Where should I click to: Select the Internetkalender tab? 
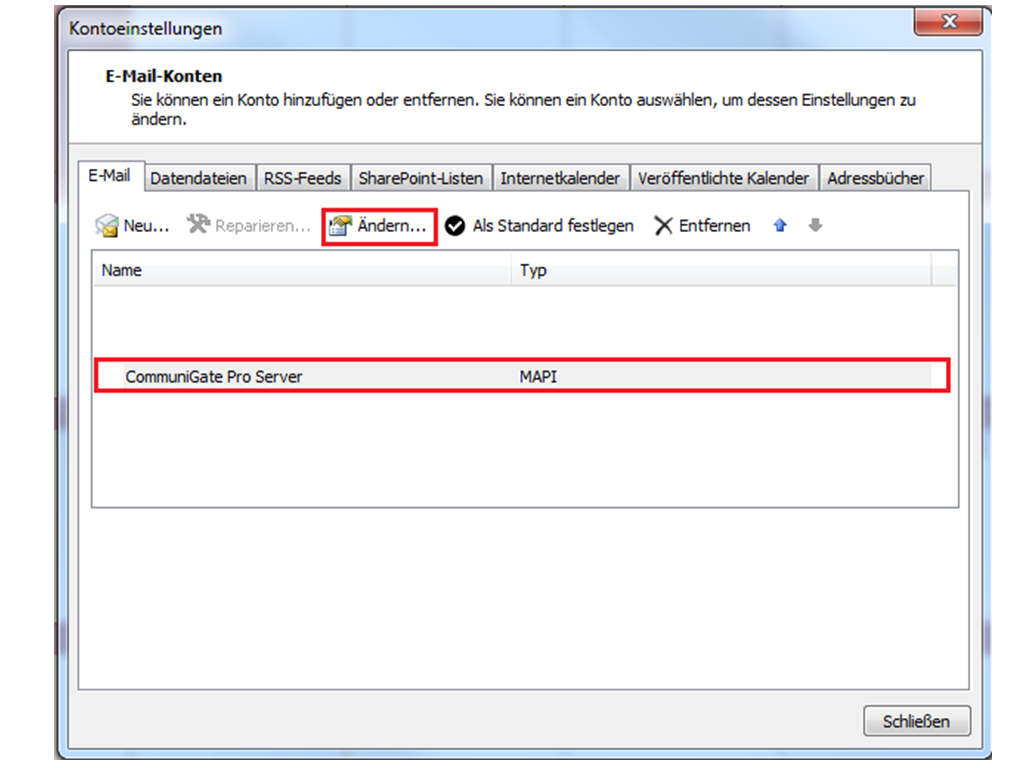pos(560,179)
